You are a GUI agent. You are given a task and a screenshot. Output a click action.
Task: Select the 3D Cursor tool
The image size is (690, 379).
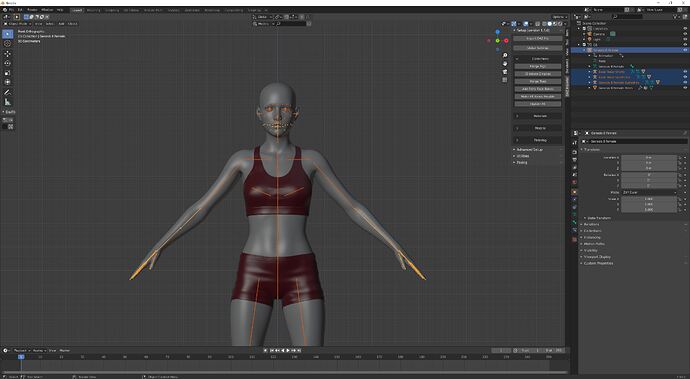[x=7, y=44]
